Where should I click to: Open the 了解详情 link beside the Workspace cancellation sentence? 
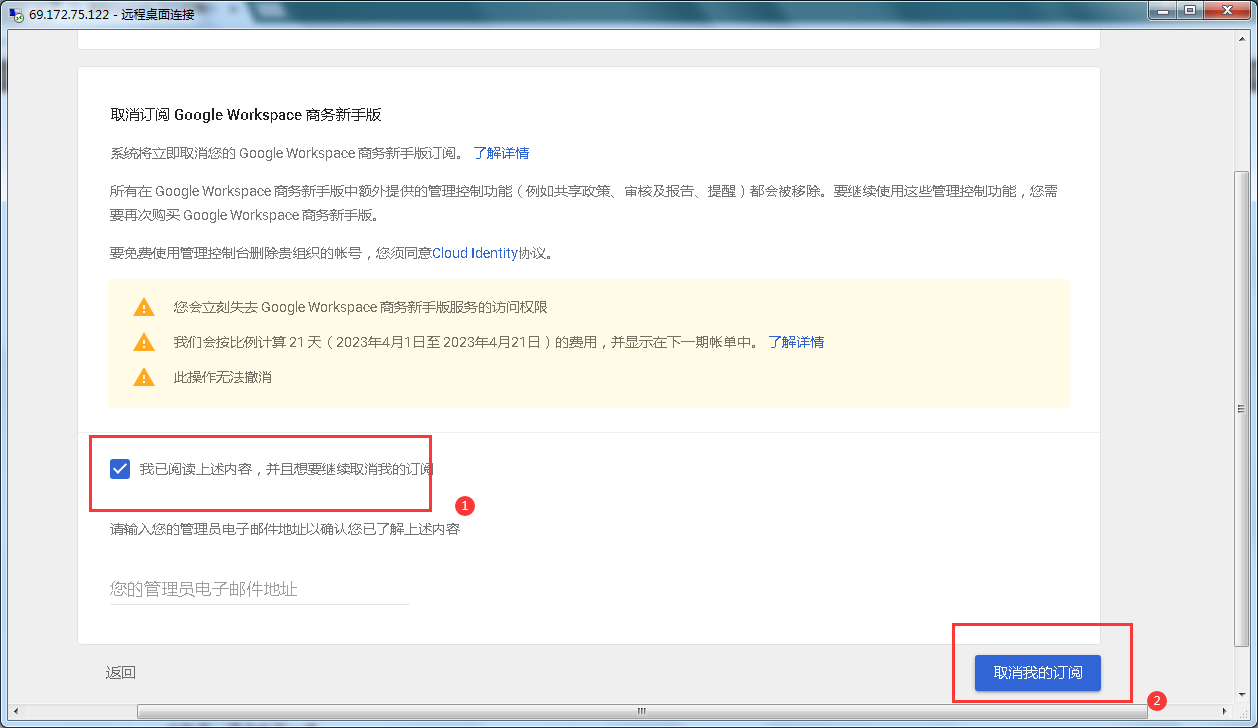[501, 153]
